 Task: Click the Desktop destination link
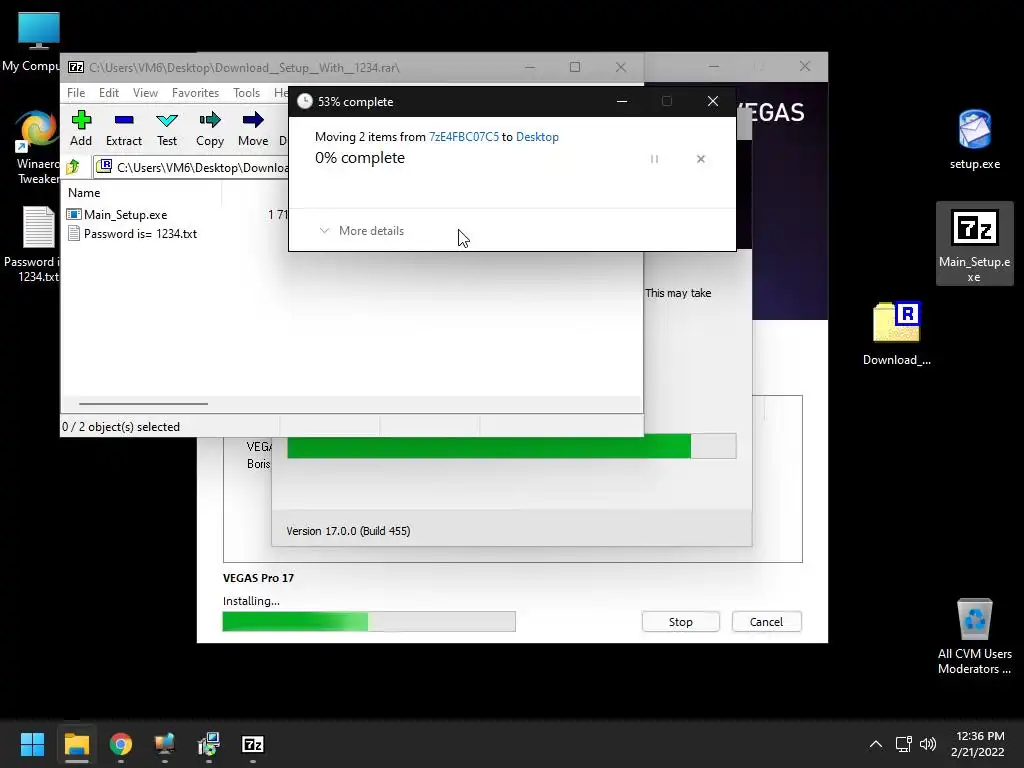click(537, 136)
